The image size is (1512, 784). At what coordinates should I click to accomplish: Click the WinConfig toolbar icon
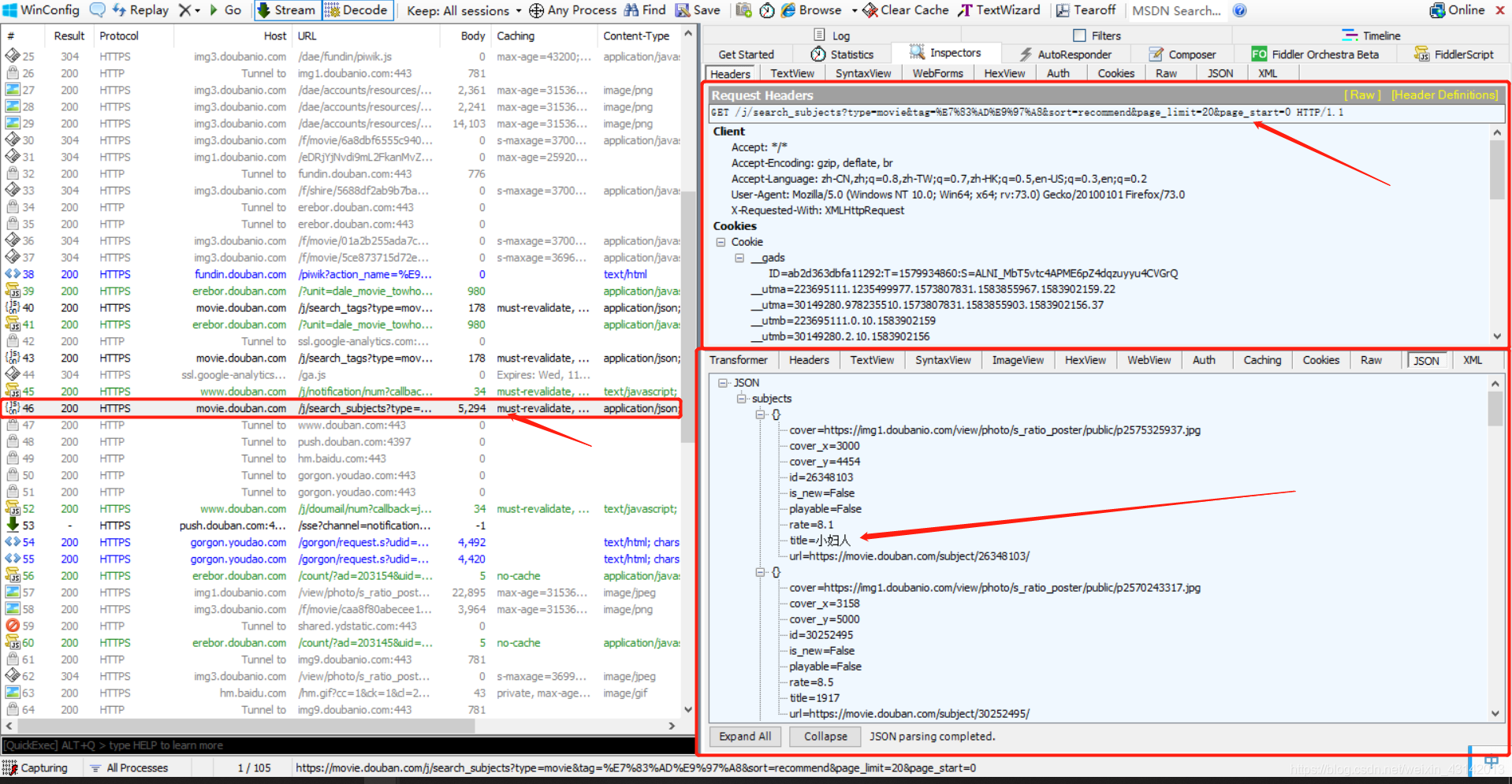pos(41,10)
